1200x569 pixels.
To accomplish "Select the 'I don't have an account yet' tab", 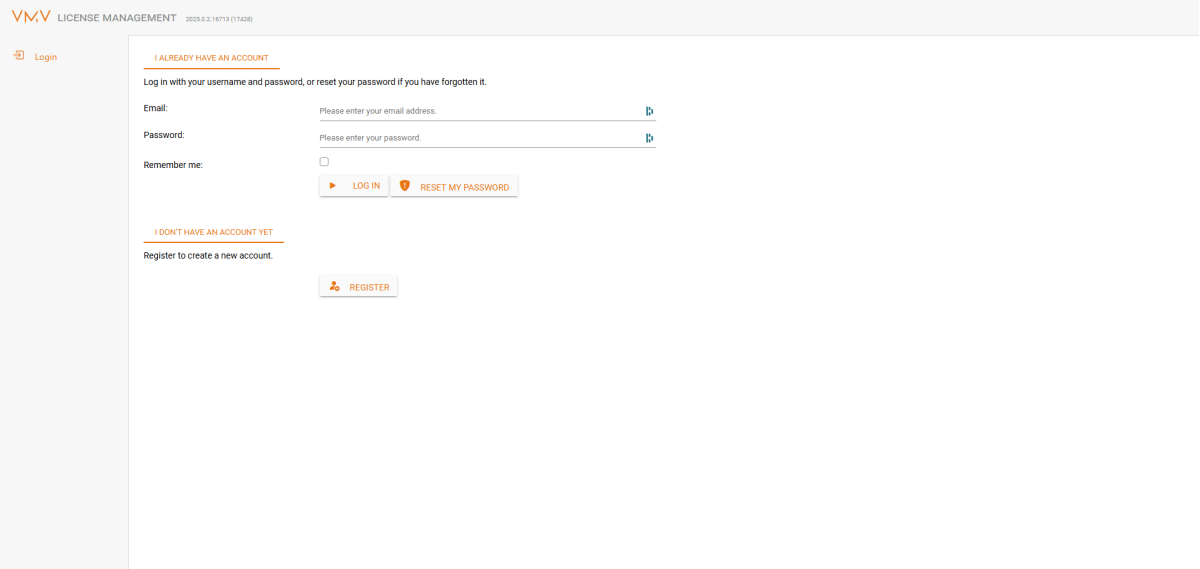I will pos(213,232).
